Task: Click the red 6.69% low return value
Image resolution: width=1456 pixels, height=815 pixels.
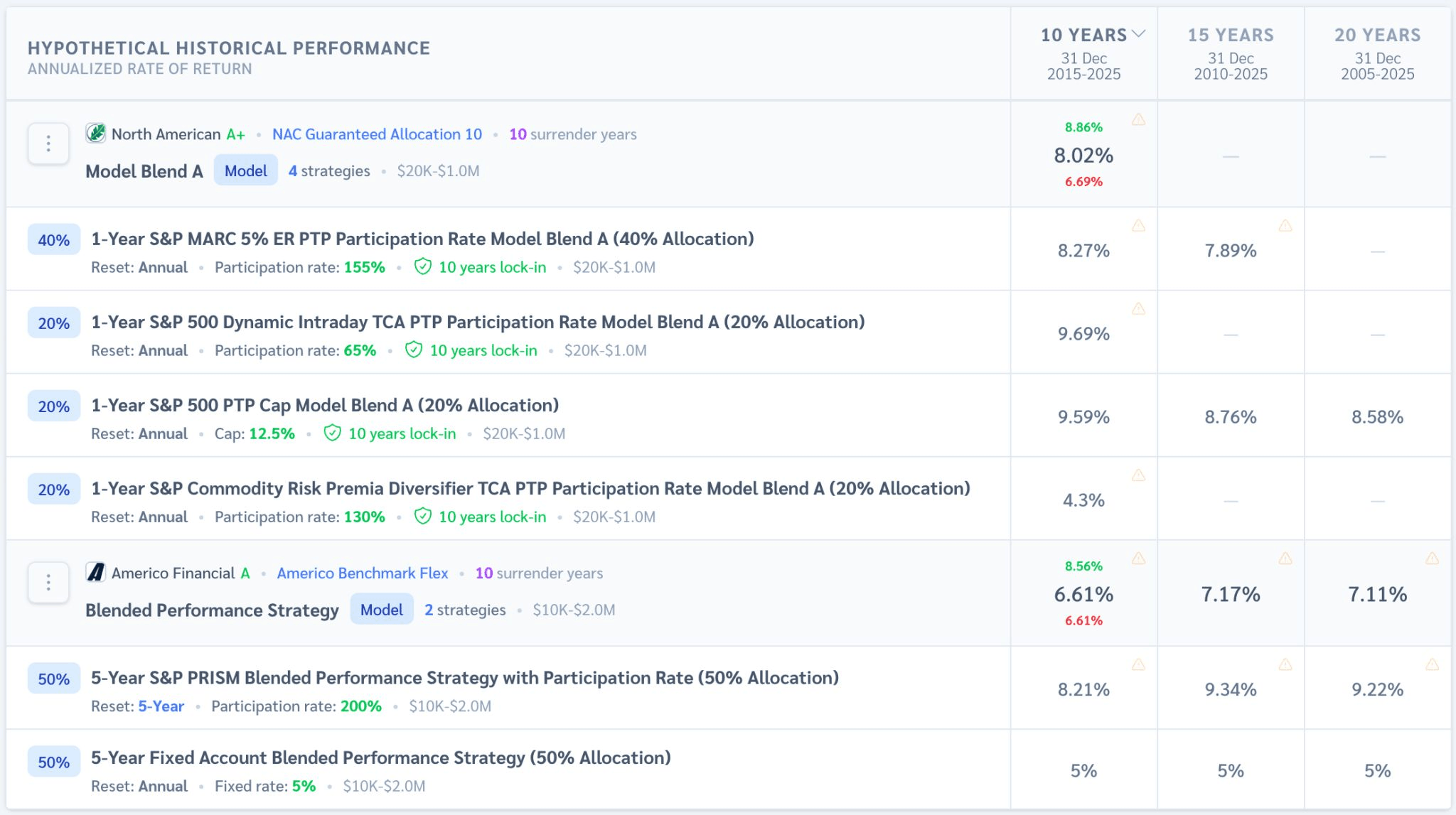Action: coord(1083,182)
